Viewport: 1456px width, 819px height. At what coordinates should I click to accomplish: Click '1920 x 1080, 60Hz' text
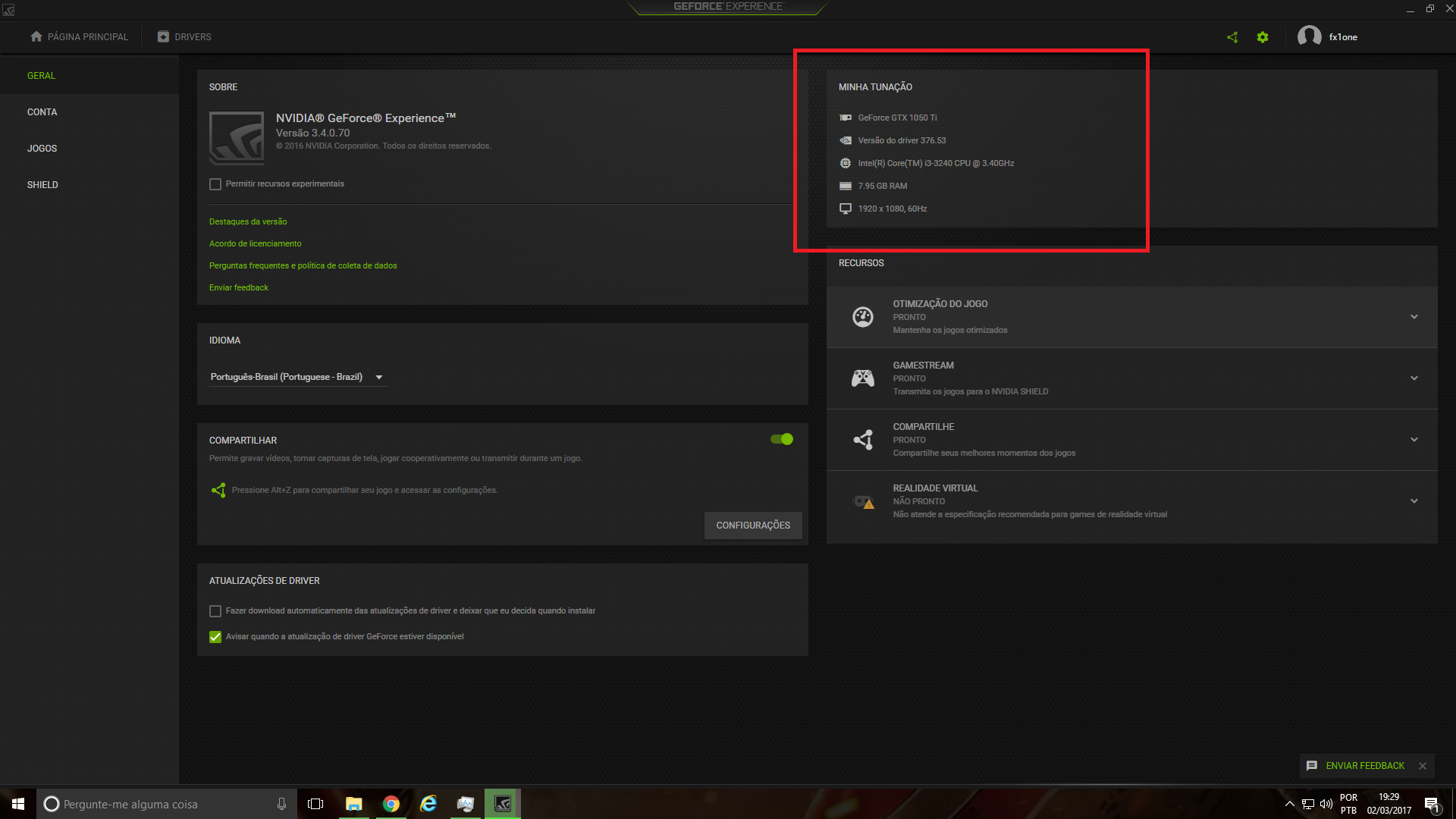point(893,209)
